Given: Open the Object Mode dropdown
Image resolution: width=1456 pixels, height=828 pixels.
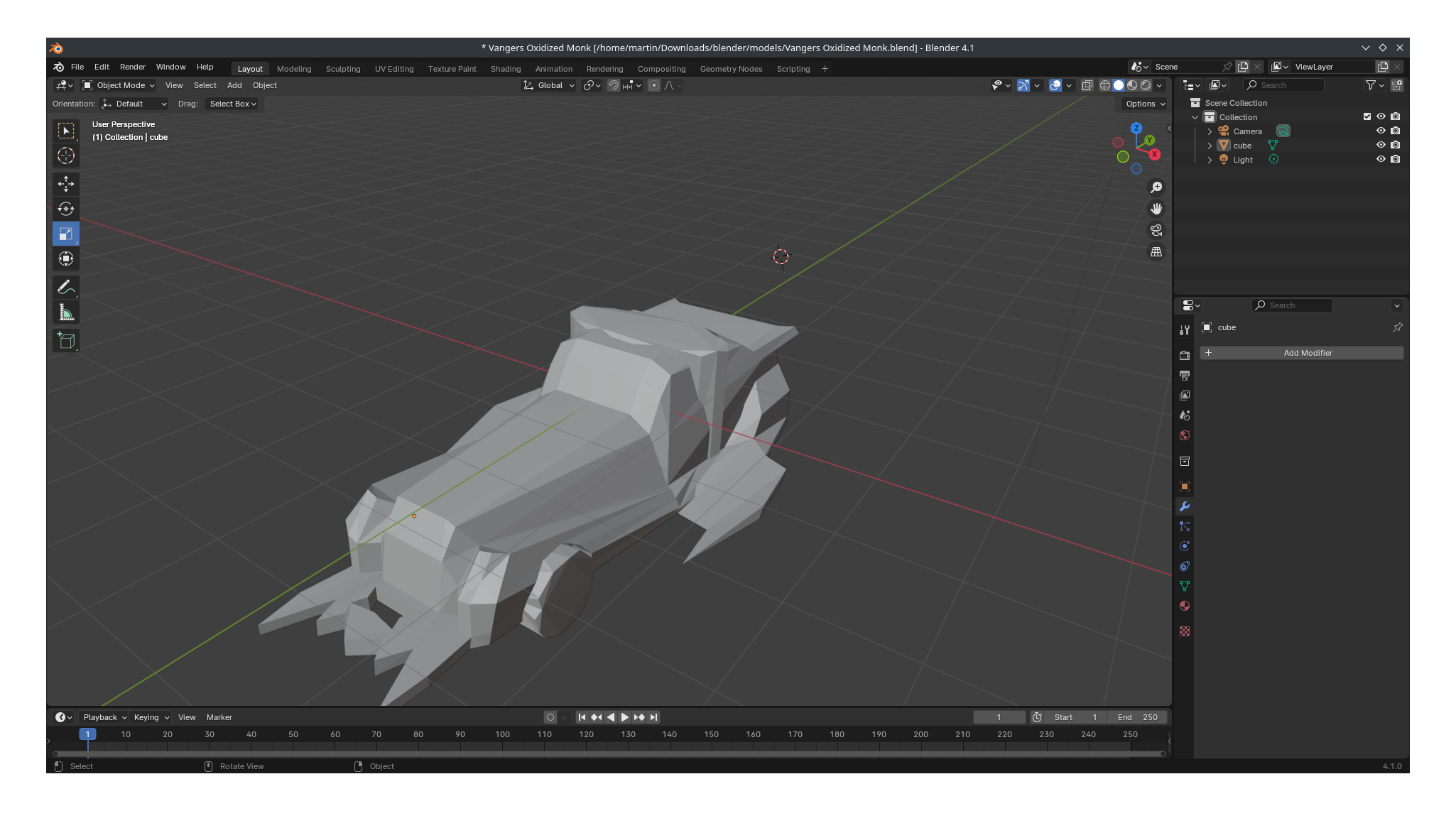Looking at the screenshot, I should tap(119, 85).
